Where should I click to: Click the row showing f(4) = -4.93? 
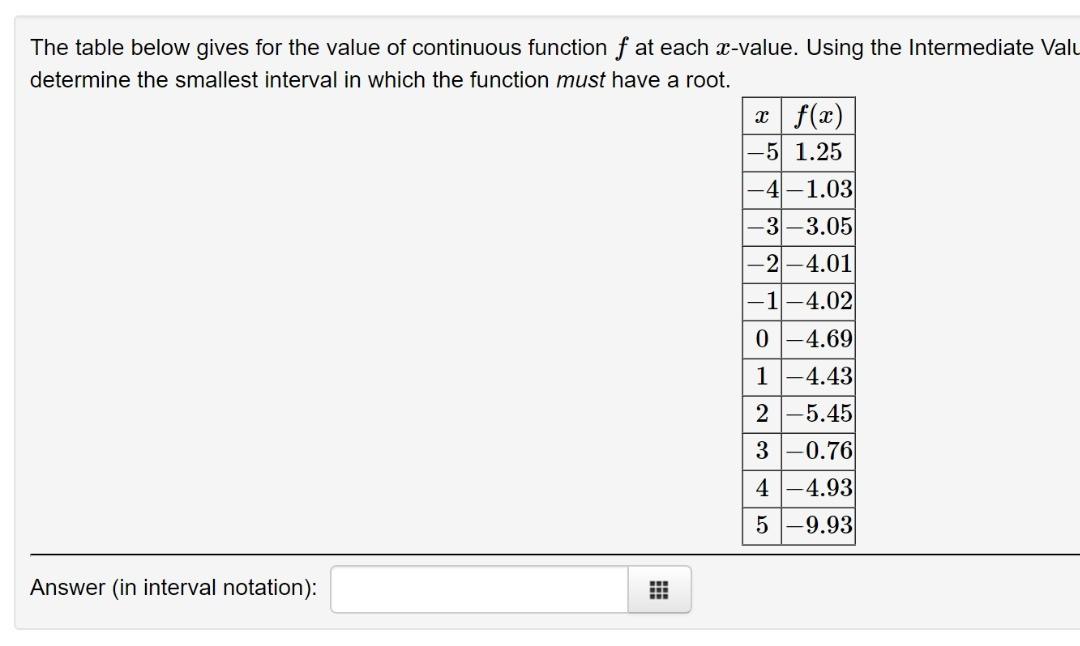click(800, 487)
